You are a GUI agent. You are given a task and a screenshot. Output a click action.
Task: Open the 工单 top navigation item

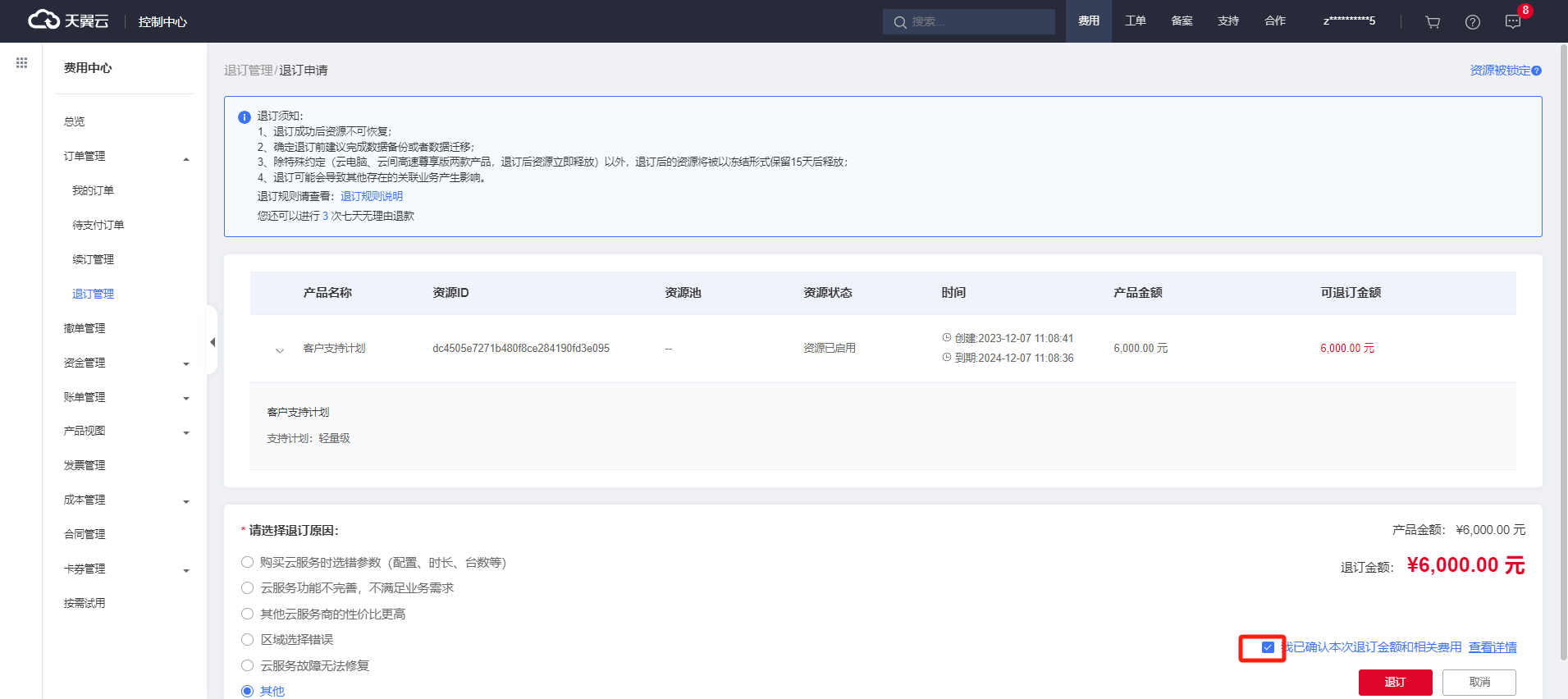point(1136,21)
